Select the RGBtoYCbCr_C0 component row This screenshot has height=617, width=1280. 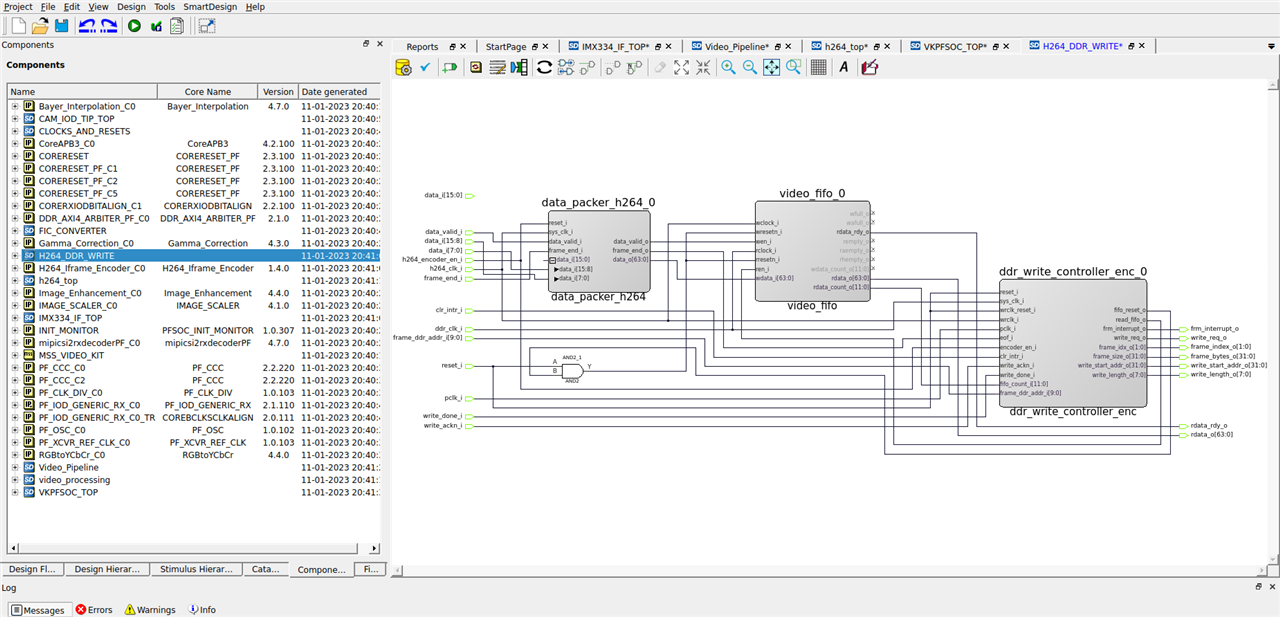pyautogui.click(x=194, y=455)
